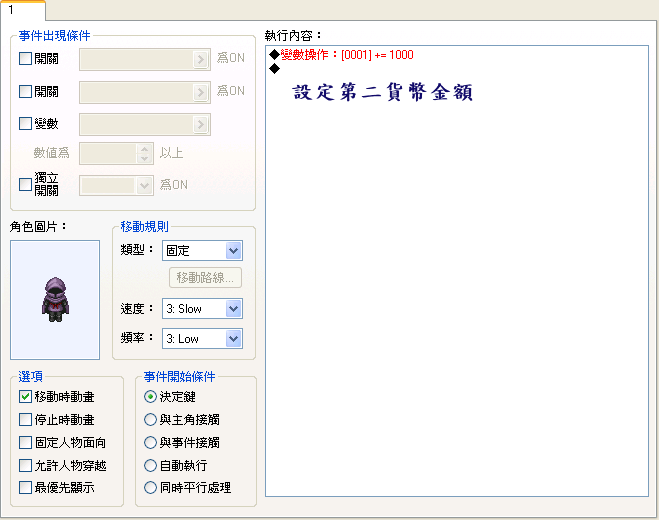Open the 速度 dropdown showing 3: Slow
Screen dimensions: 659x520
click(202, 309)
